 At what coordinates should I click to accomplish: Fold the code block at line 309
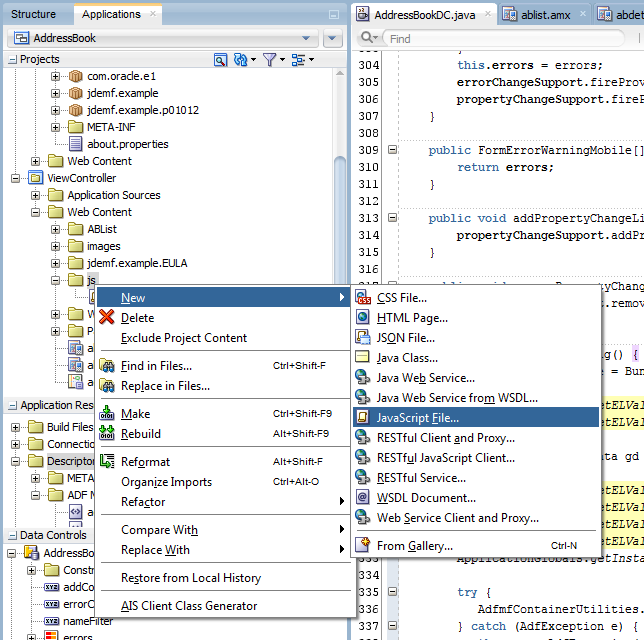pyautogui.click(x=393, y=150)
